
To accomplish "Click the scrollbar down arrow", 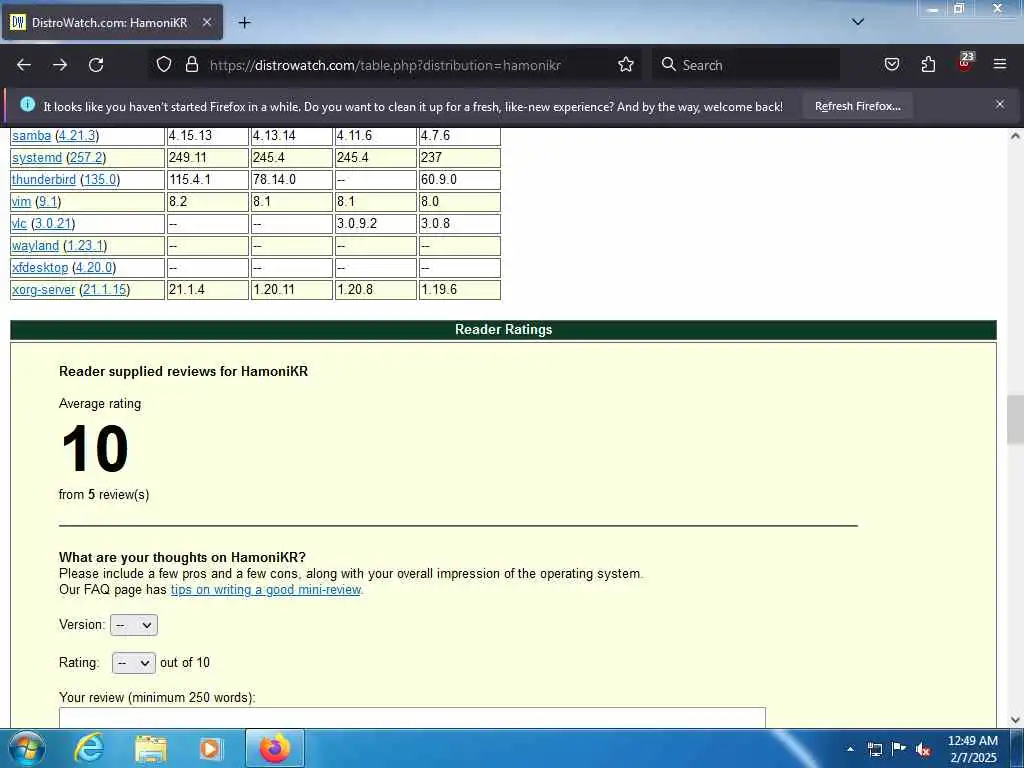I will (1015, 720).
